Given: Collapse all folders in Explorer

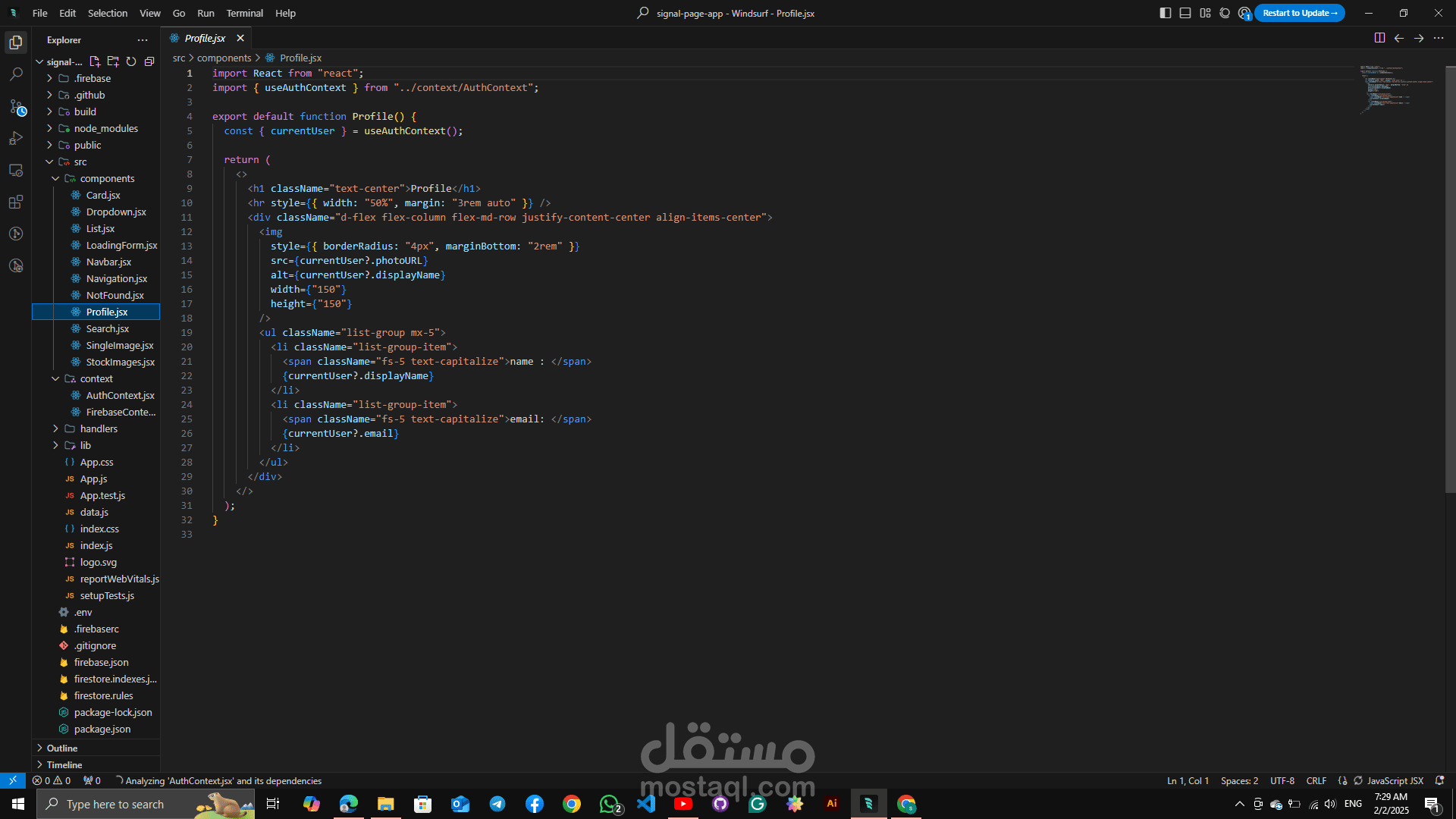Looking at the screenshot, I should (149, 61).
